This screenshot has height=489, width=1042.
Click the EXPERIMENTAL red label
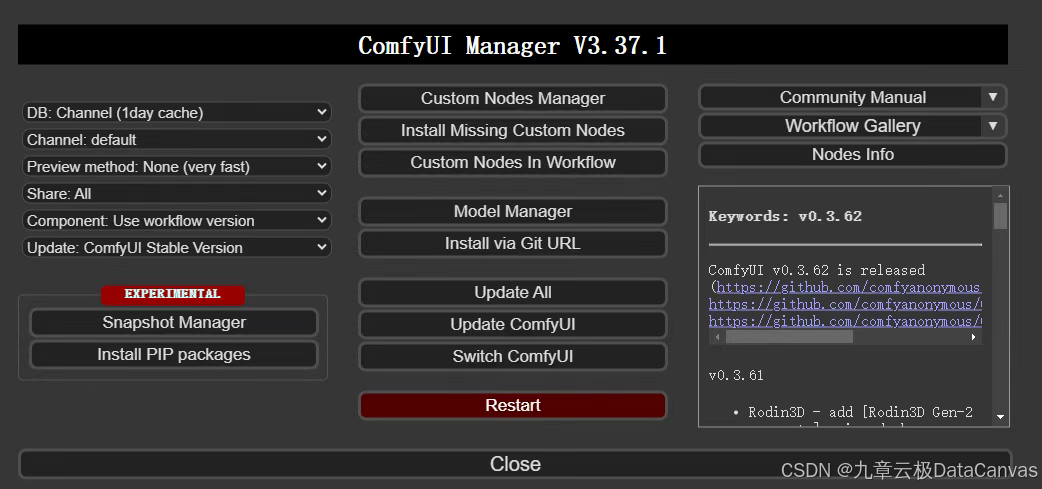pos(173,294)
